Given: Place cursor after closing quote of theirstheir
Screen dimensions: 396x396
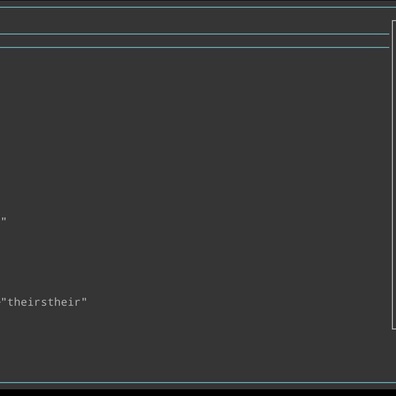Looking at the screenshot, I should pyautogui.click(x=88, y=302).
